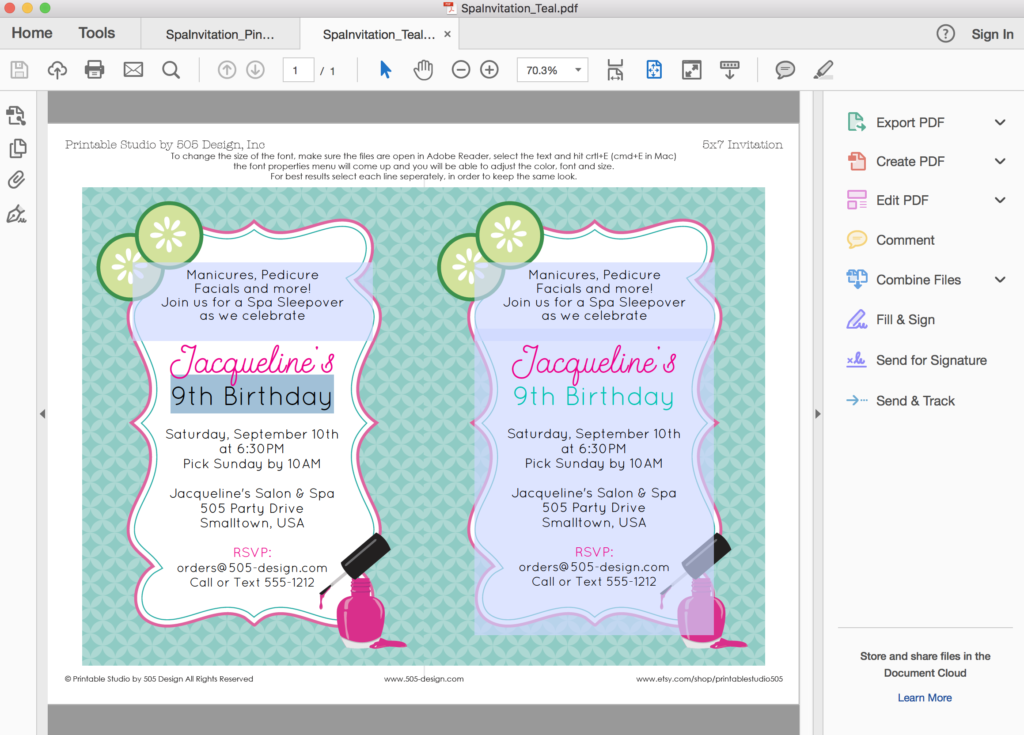Click the highlighter annotation icon
1024x735 pixels.
tap(823, 69)
